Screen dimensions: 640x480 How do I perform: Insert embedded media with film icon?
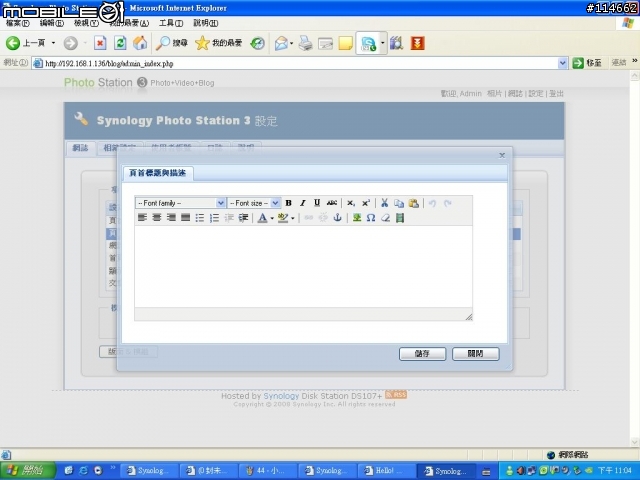(400, 218)
